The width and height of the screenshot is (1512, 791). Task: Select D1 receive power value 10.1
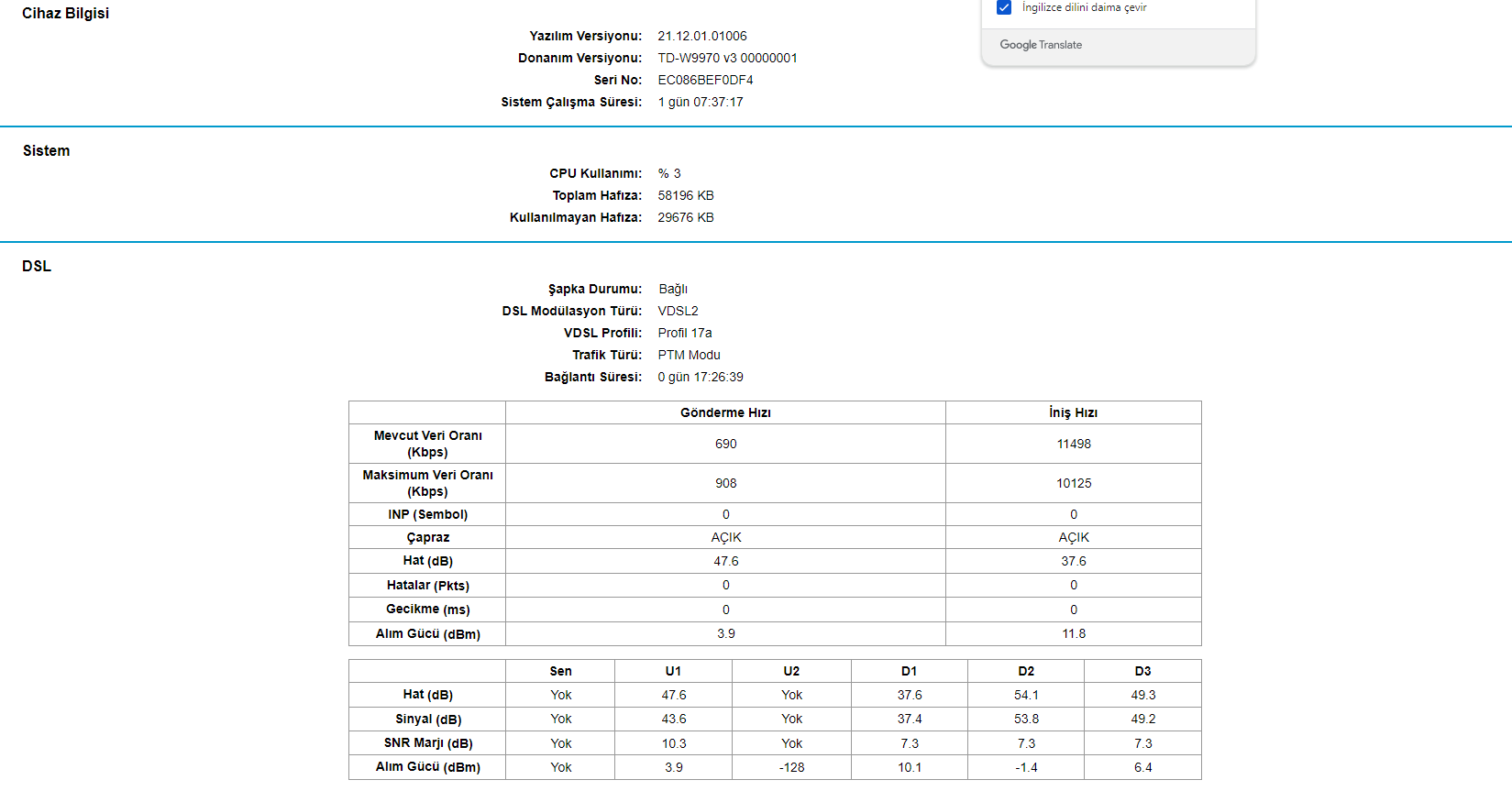pos(910,767)
